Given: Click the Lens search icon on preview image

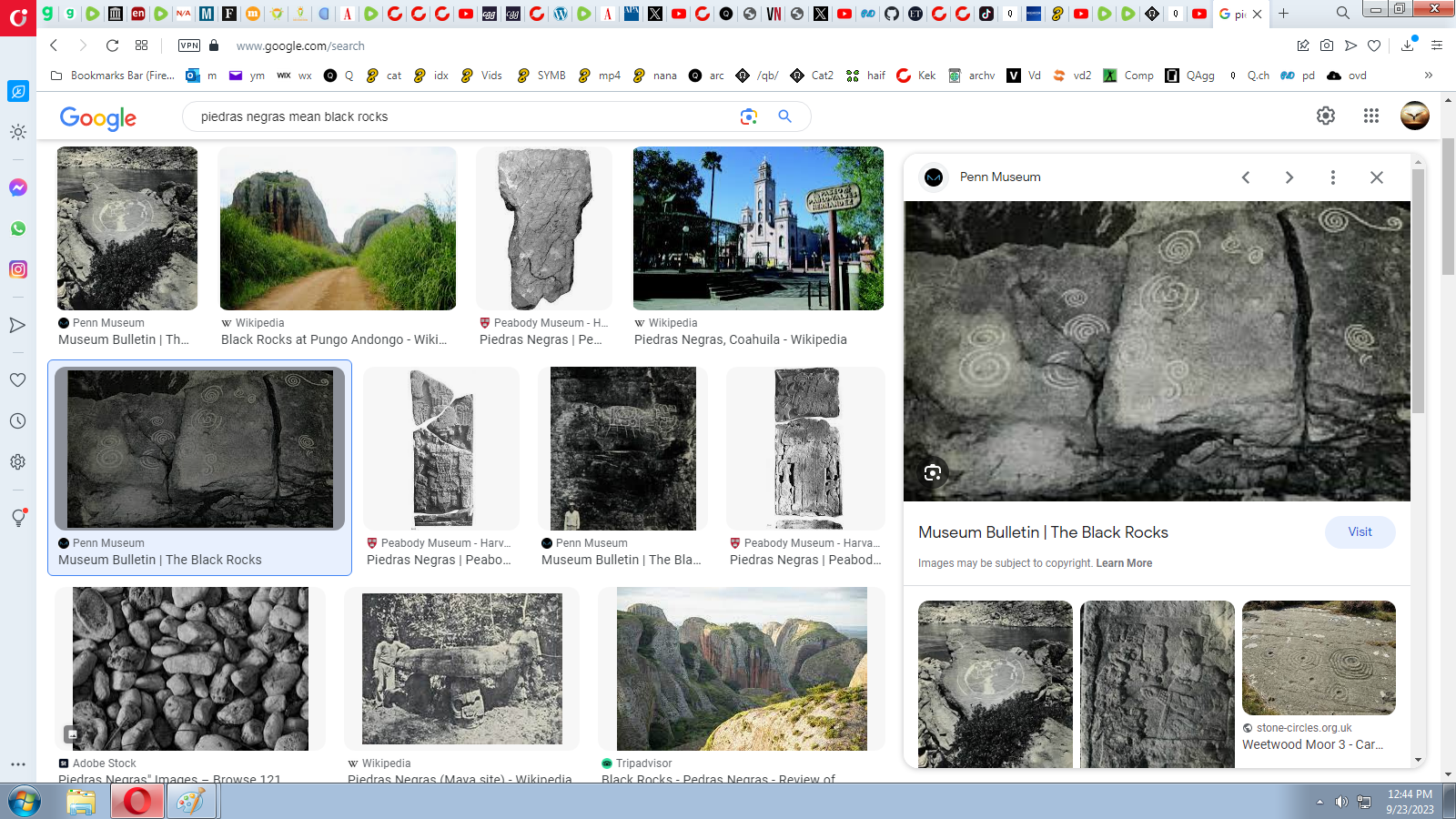Looking at the screenshot, I should [x=932, y=472].
